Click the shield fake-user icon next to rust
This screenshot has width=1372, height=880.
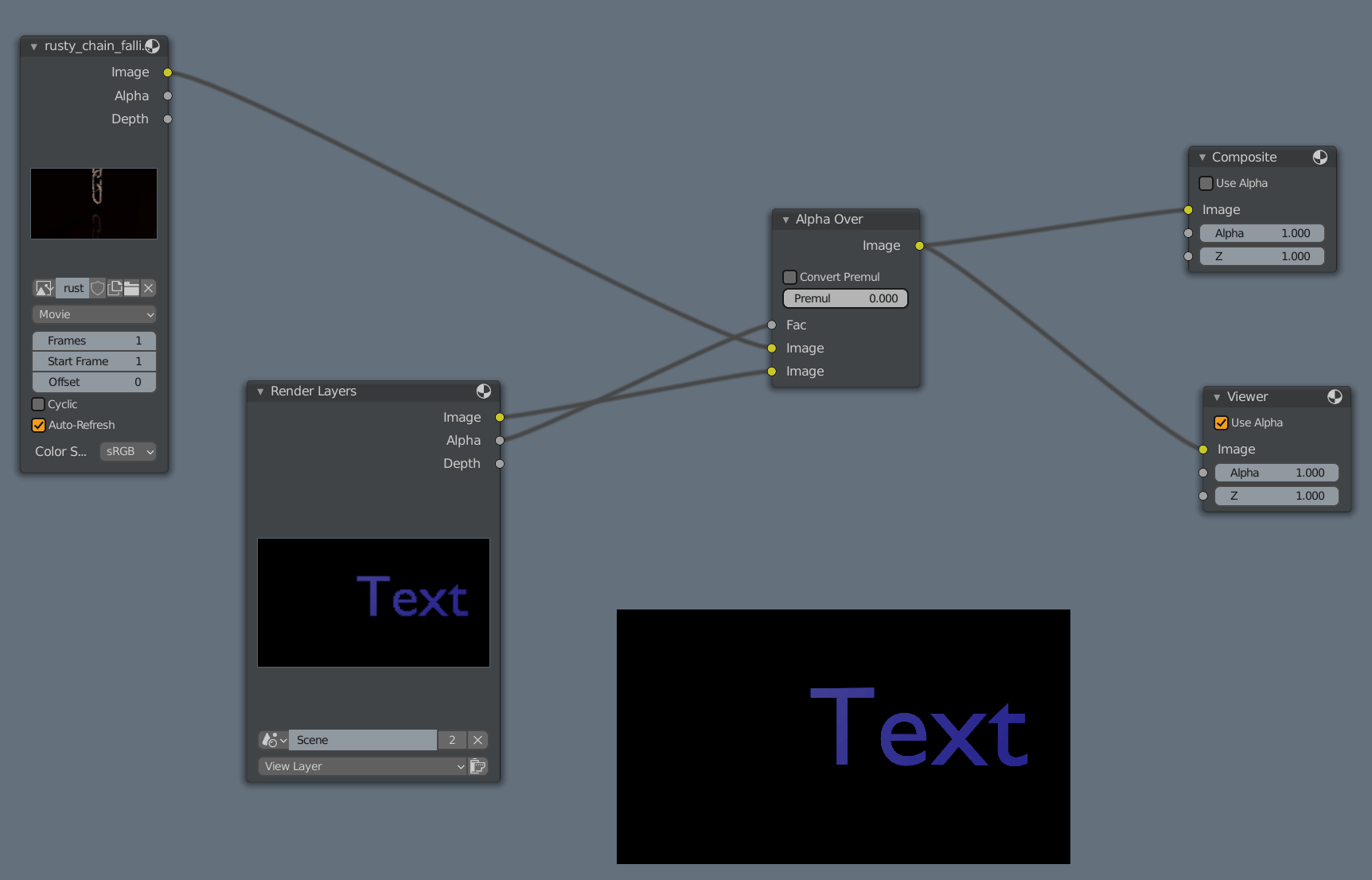coord(97,288)
